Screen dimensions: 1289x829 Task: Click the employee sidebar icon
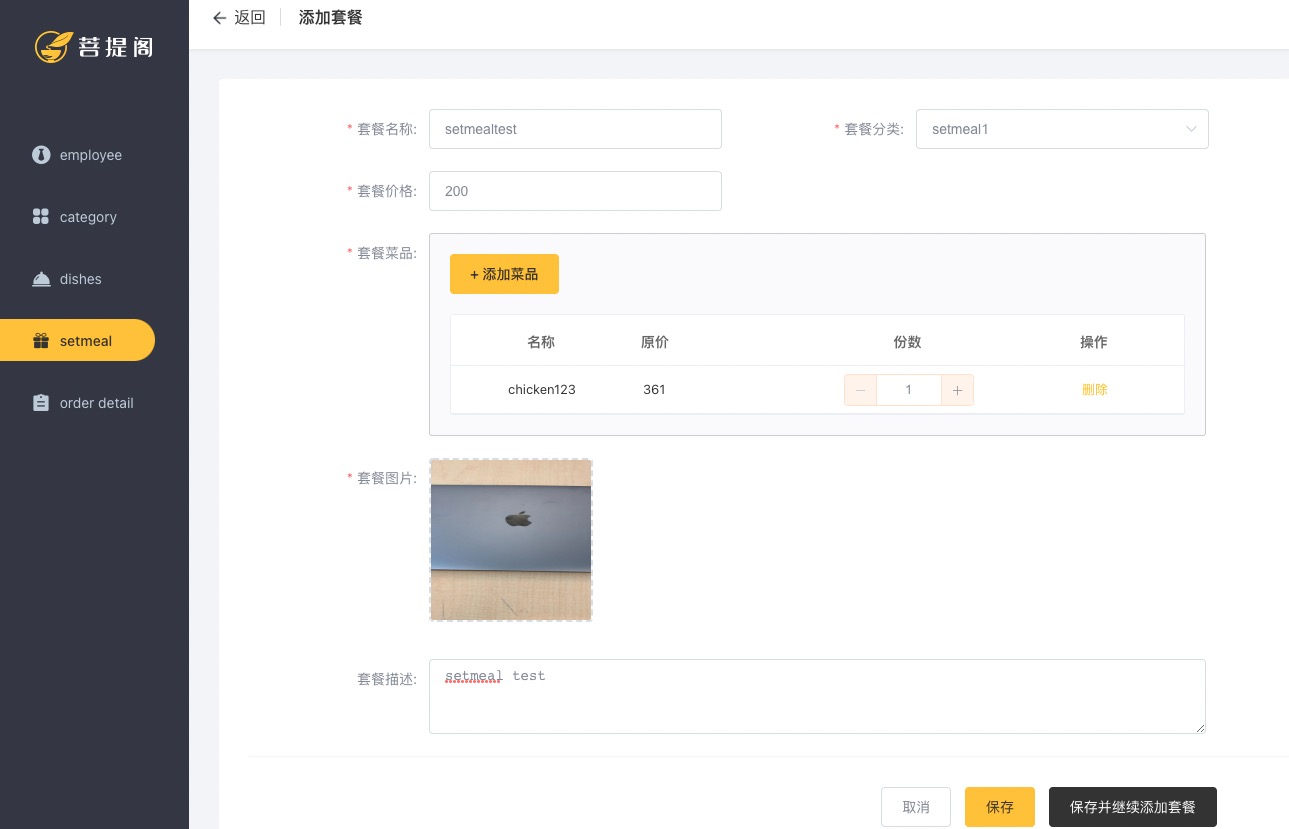41,155
